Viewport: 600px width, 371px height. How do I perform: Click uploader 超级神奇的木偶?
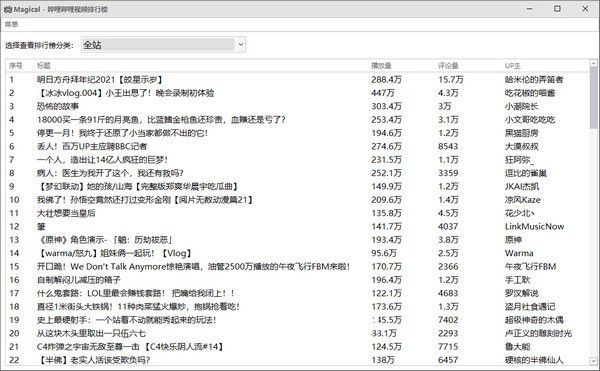tap(534, 320)
